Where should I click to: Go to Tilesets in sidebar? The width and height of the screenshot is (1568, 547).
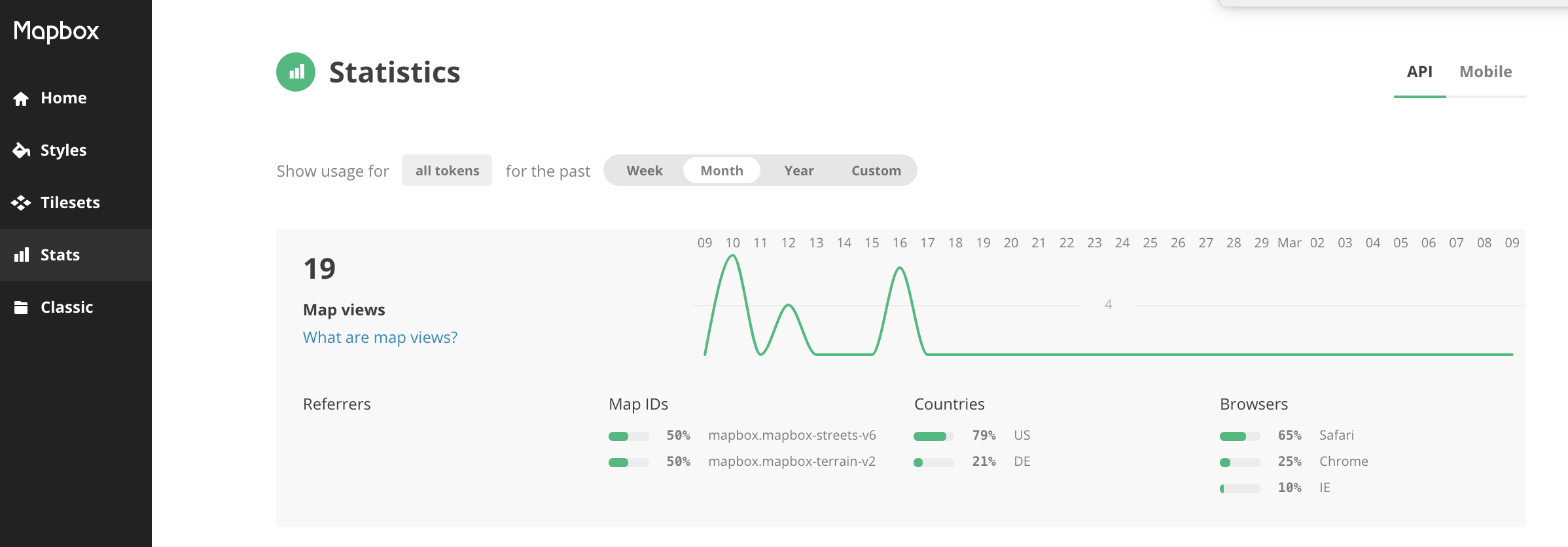76,203
